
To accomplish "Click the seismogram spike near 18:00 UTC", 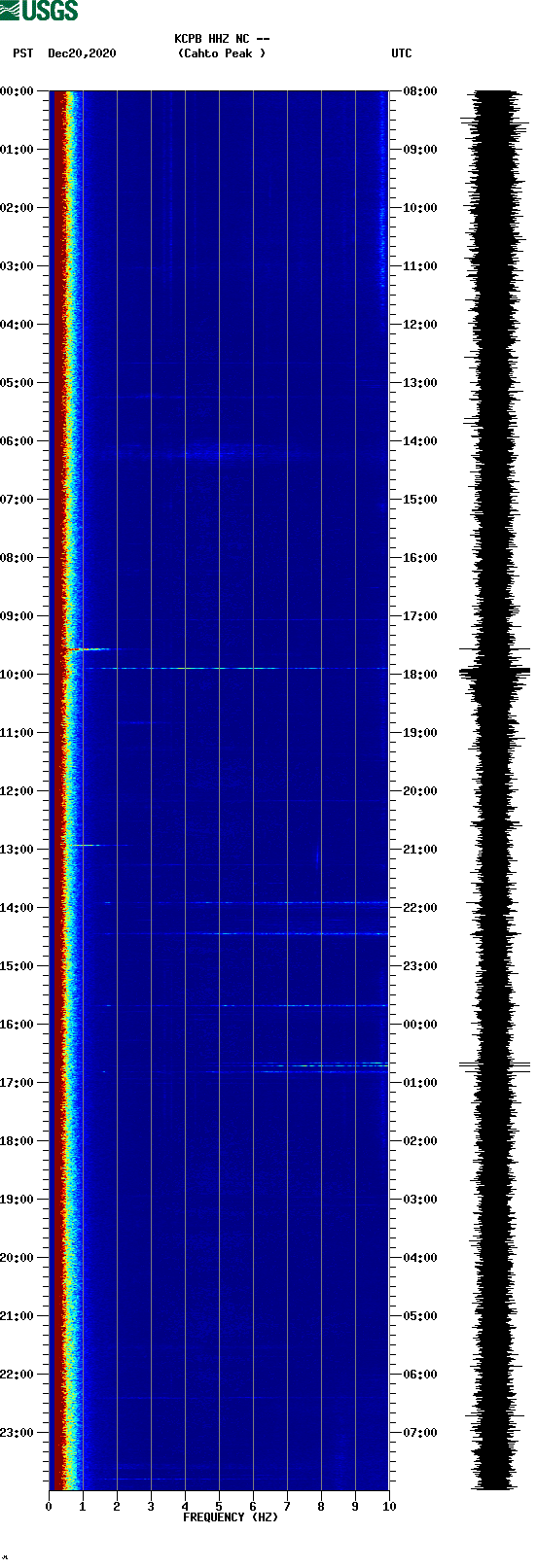I will 494,670.
